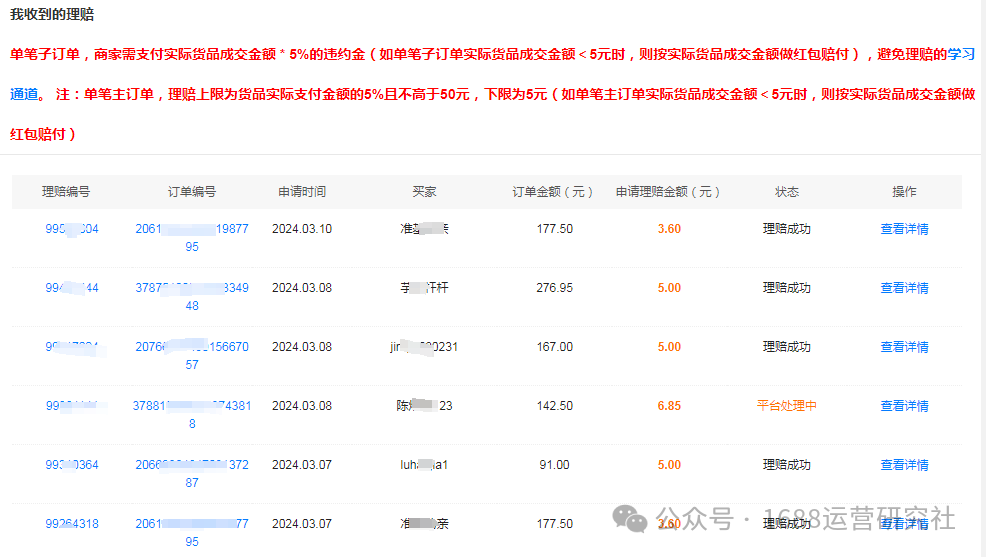The image size is (986, 557).
Task: Select 理赔成功 status in the 2024.03.10 row
Action: pos(787,229)
